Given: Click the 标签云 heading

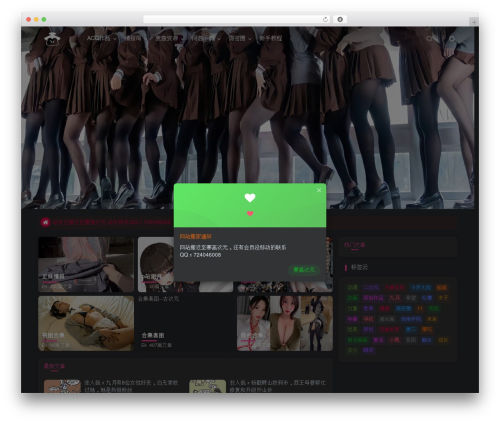Looking at the screenshot, I should point(359,267).
